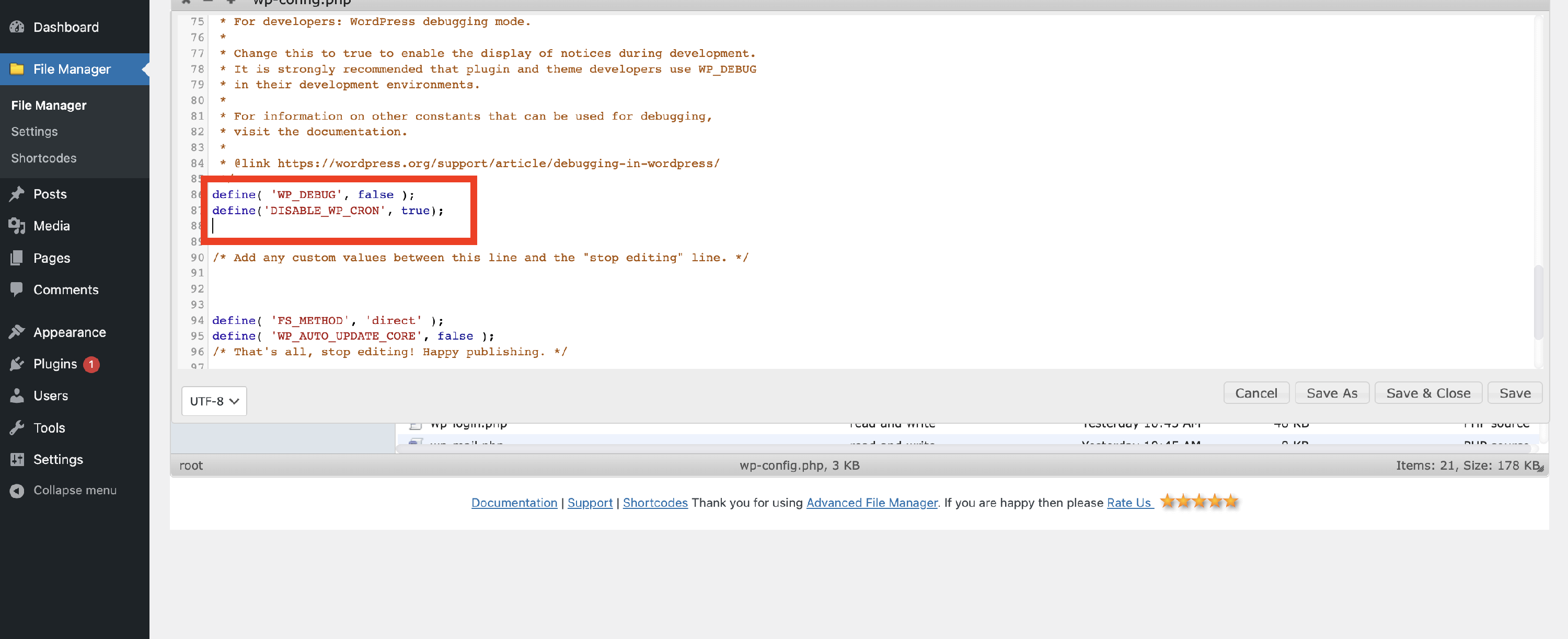Open Settings under File Manager
Viewport: 1568px width, 639px height.
coord(34,132)
